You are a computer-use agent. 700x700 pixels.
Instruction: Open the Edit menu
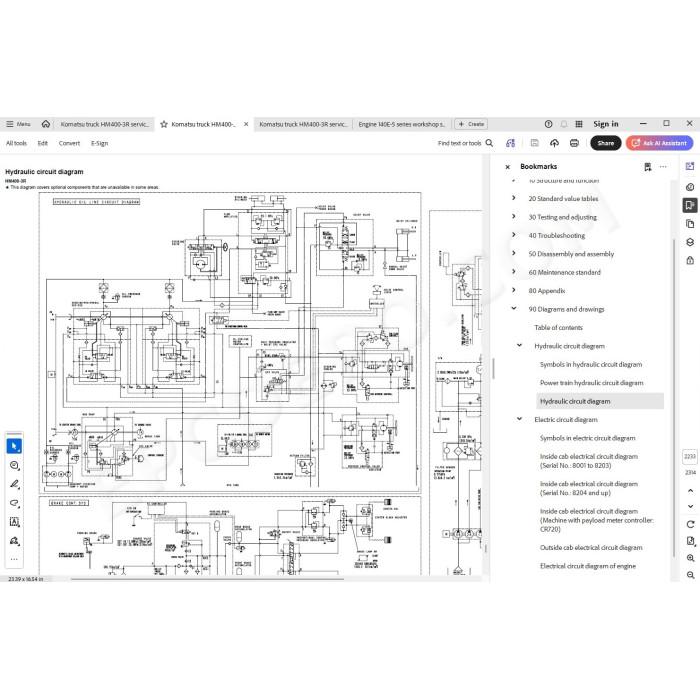(42, 143)
